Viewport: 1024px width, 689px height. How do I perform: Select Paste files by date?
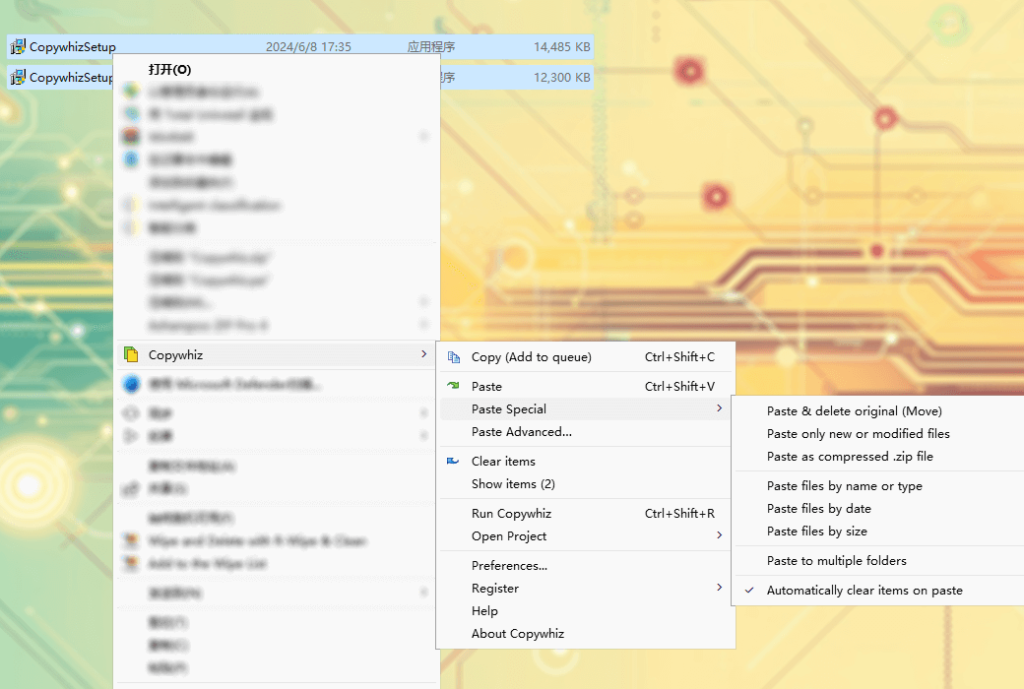pos(879,509)
